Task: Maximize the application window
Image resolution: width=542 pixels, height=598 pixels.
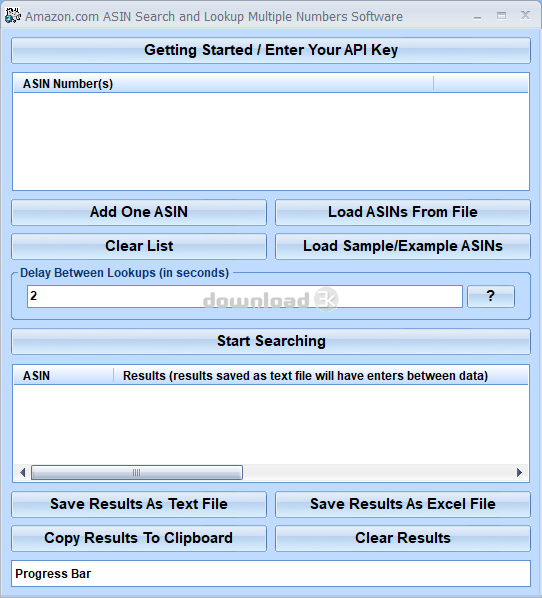Action: point(502,16)
